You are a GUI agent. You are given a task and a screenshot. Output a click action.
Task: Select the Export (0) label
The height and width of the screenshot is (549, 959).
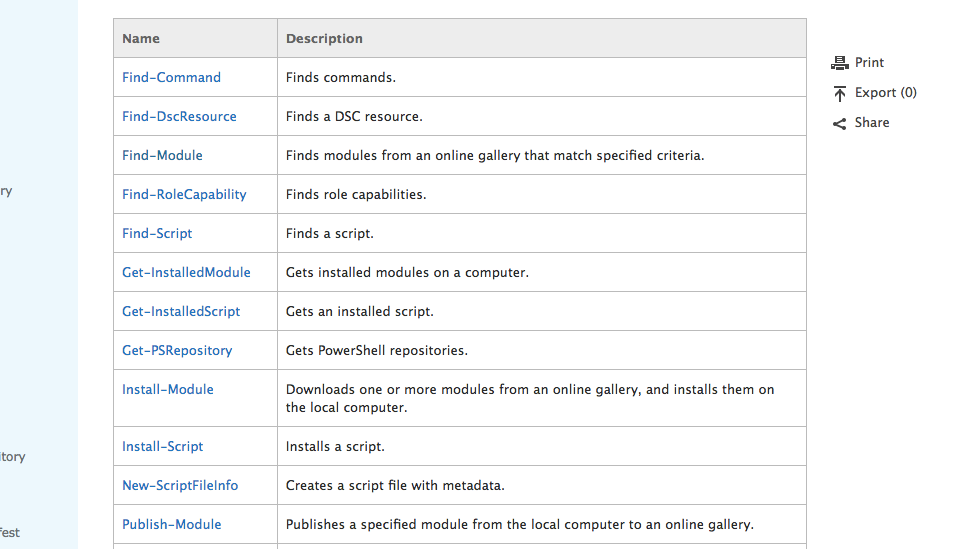pyautogui.click(x=885, y=93)
